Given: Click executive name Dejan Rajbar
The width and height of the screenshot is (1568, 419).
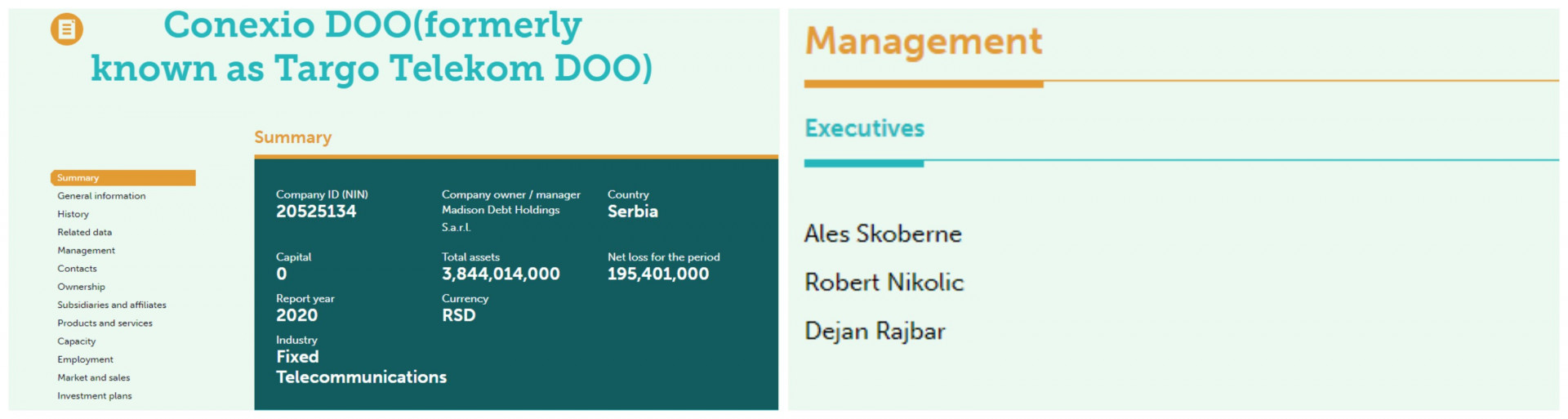Looking at the screenshot, I should coord(874,332).
